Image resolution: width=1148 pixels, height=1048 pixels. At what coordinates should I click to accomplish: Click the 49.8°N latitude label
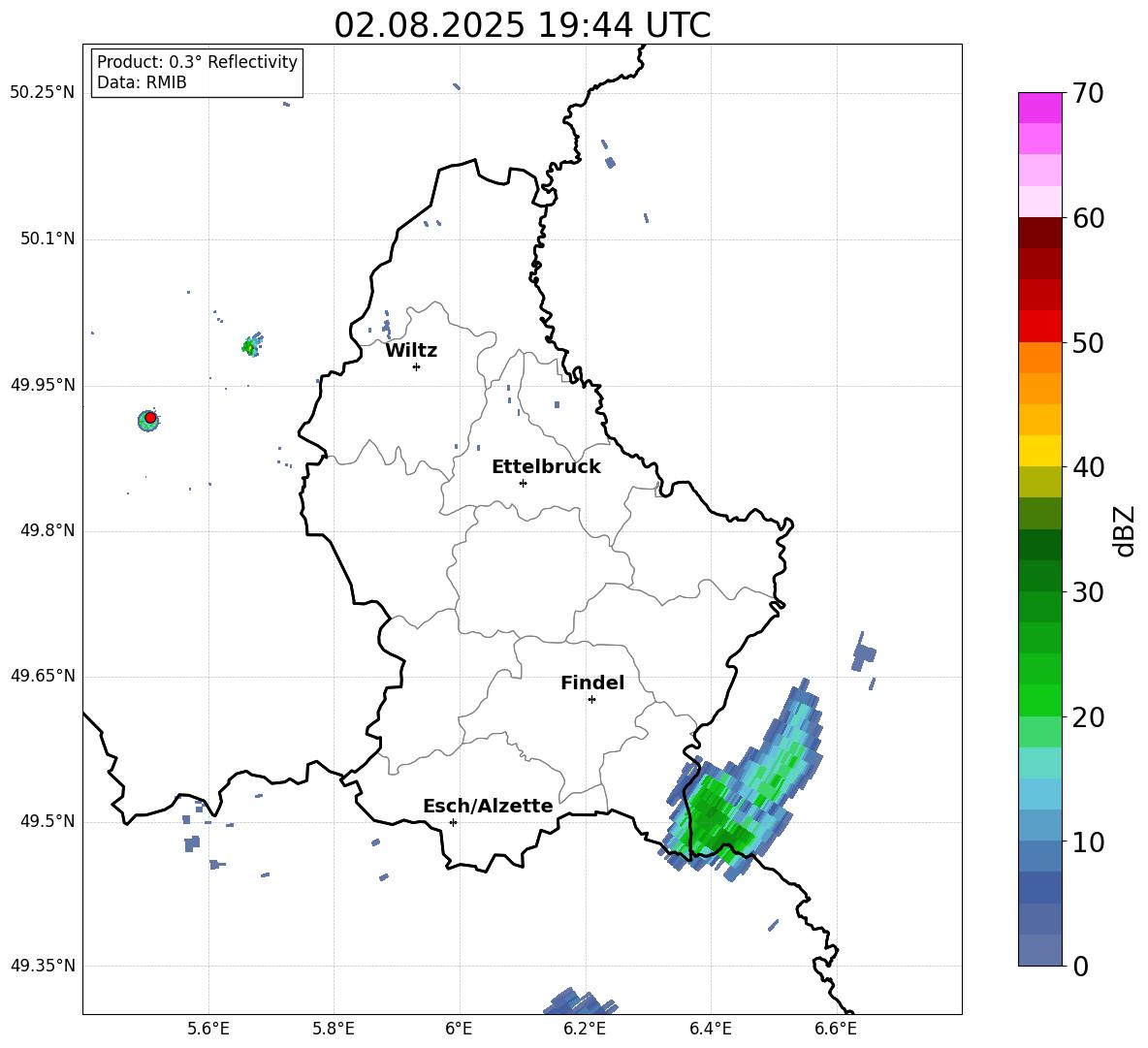pyautogui.click(x=48, y=530)
